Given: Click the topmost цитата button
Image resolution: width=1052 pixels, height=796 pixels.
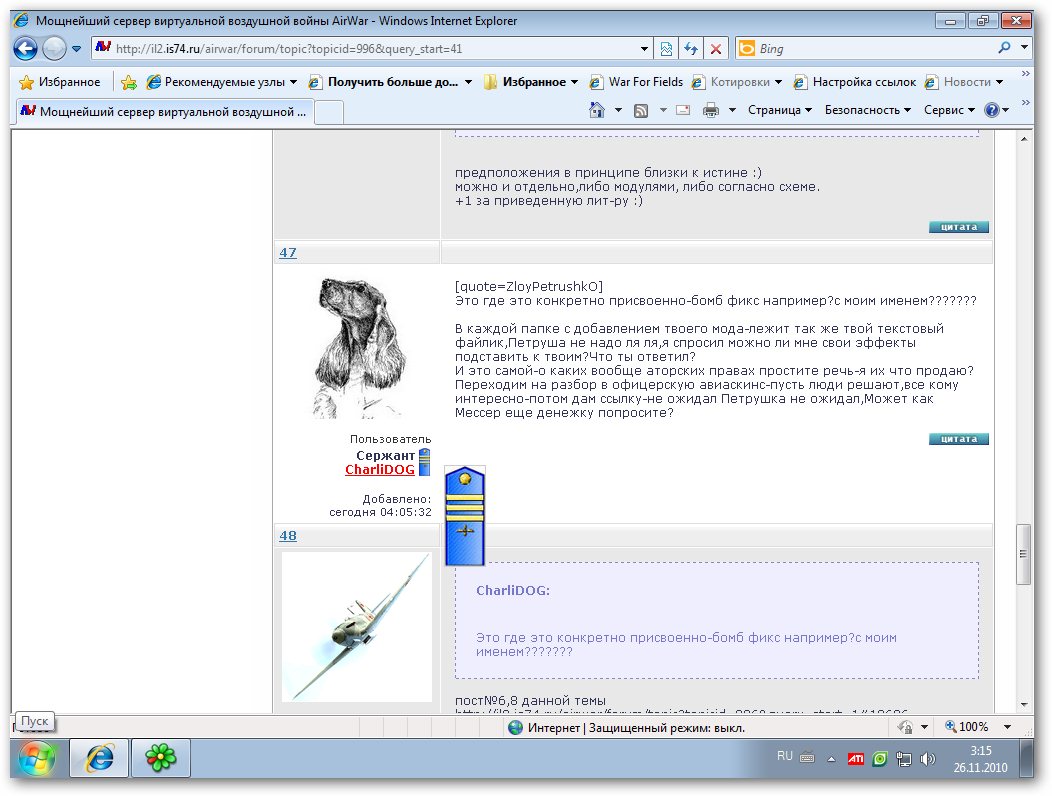Looking at the screenshot, I should point(959,227).
